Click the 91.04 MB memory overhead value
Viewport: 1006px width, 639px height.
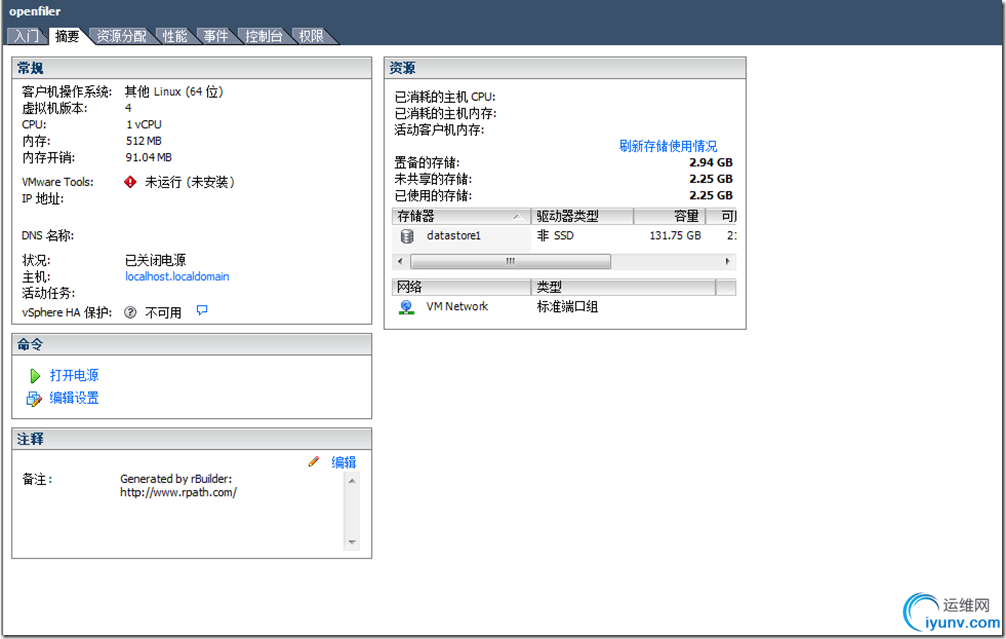click(x=148, y=157)
